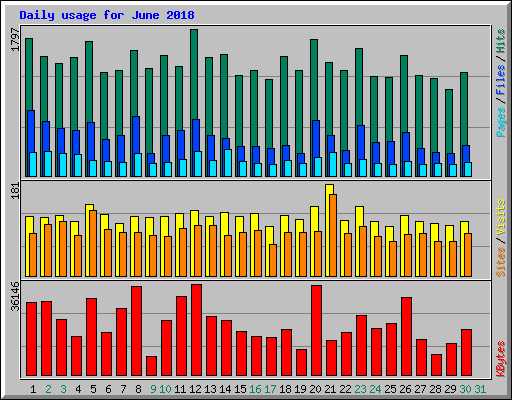Click green day label 30

[x=465, y=389]
